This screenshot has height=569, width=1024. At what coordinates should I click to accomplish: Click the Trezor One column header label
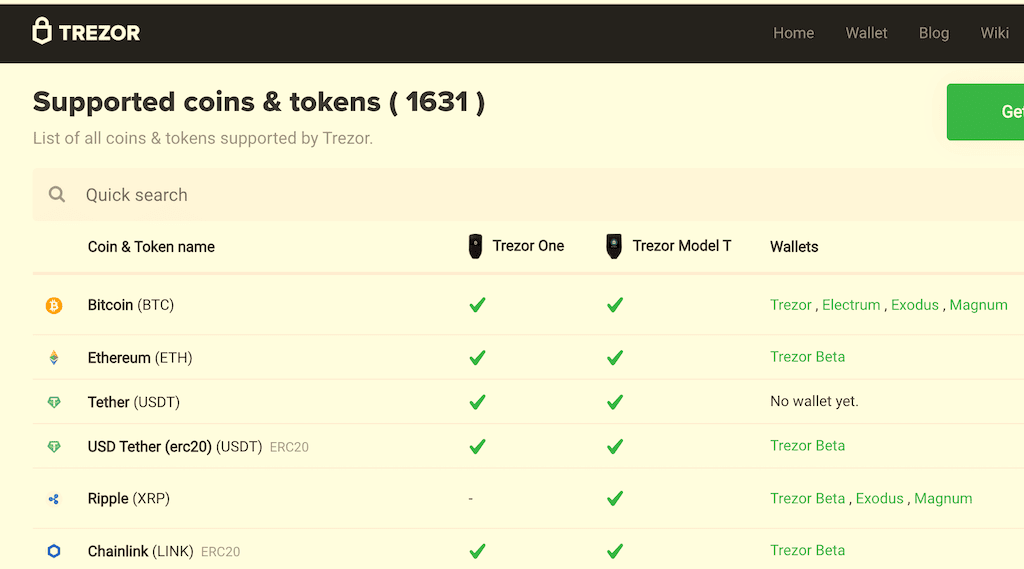[528, 246]
